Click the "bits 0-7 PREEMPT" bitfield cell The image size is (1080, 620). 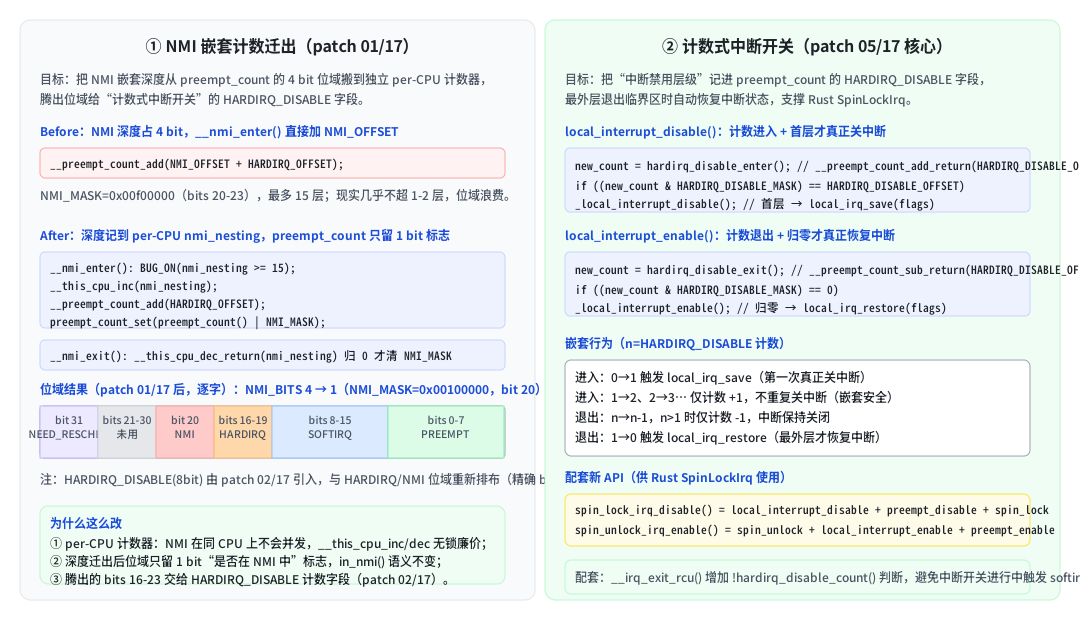point(446,432)
